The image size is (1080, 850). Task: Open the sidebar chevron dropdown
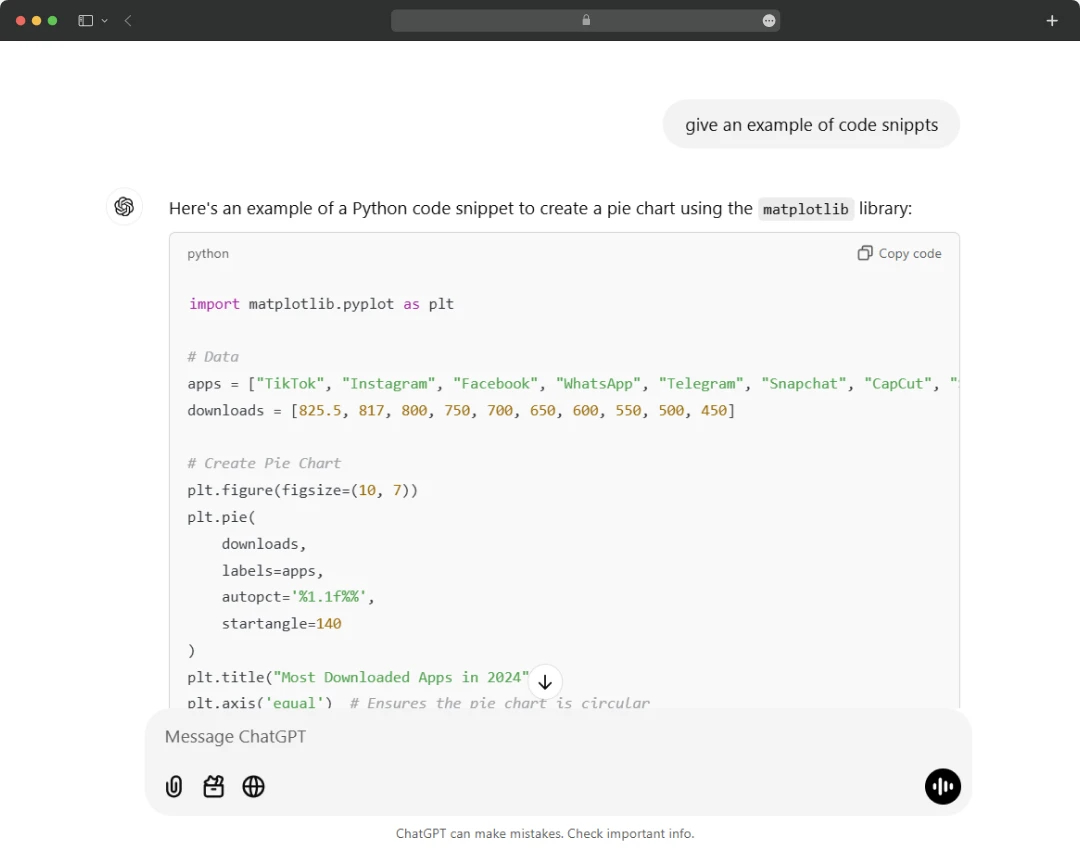(x=104, y=20)
